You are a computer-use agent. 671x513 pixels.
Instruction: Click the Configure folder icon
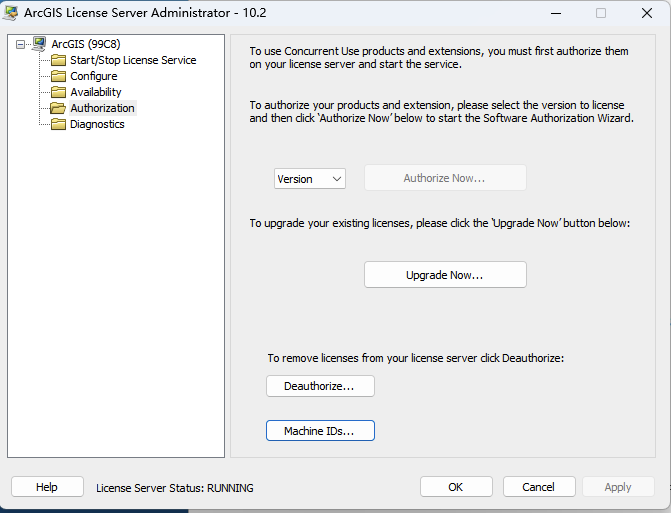tap(58, 76)
